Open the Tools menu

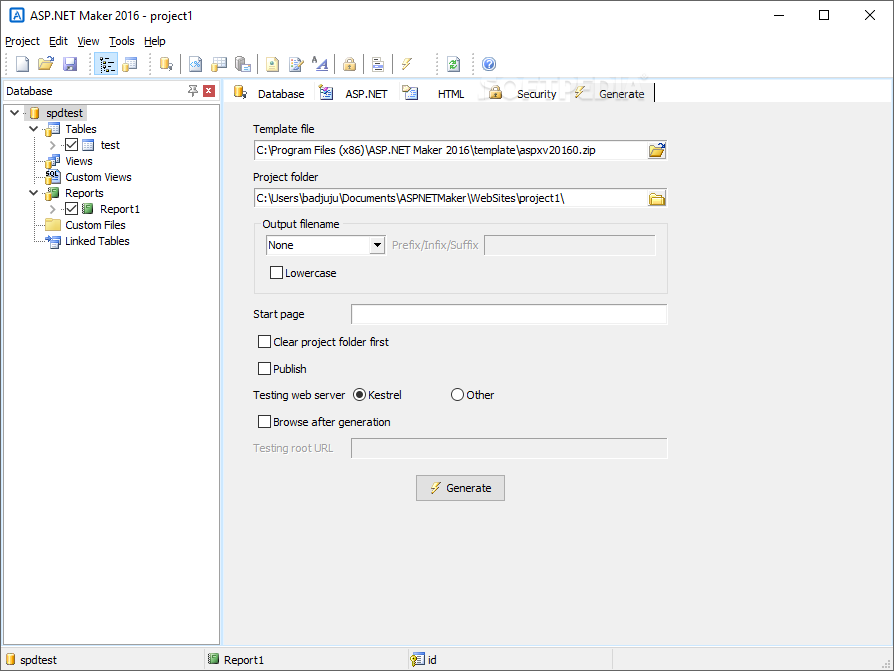pyautogui.click(x=121, y=41)
